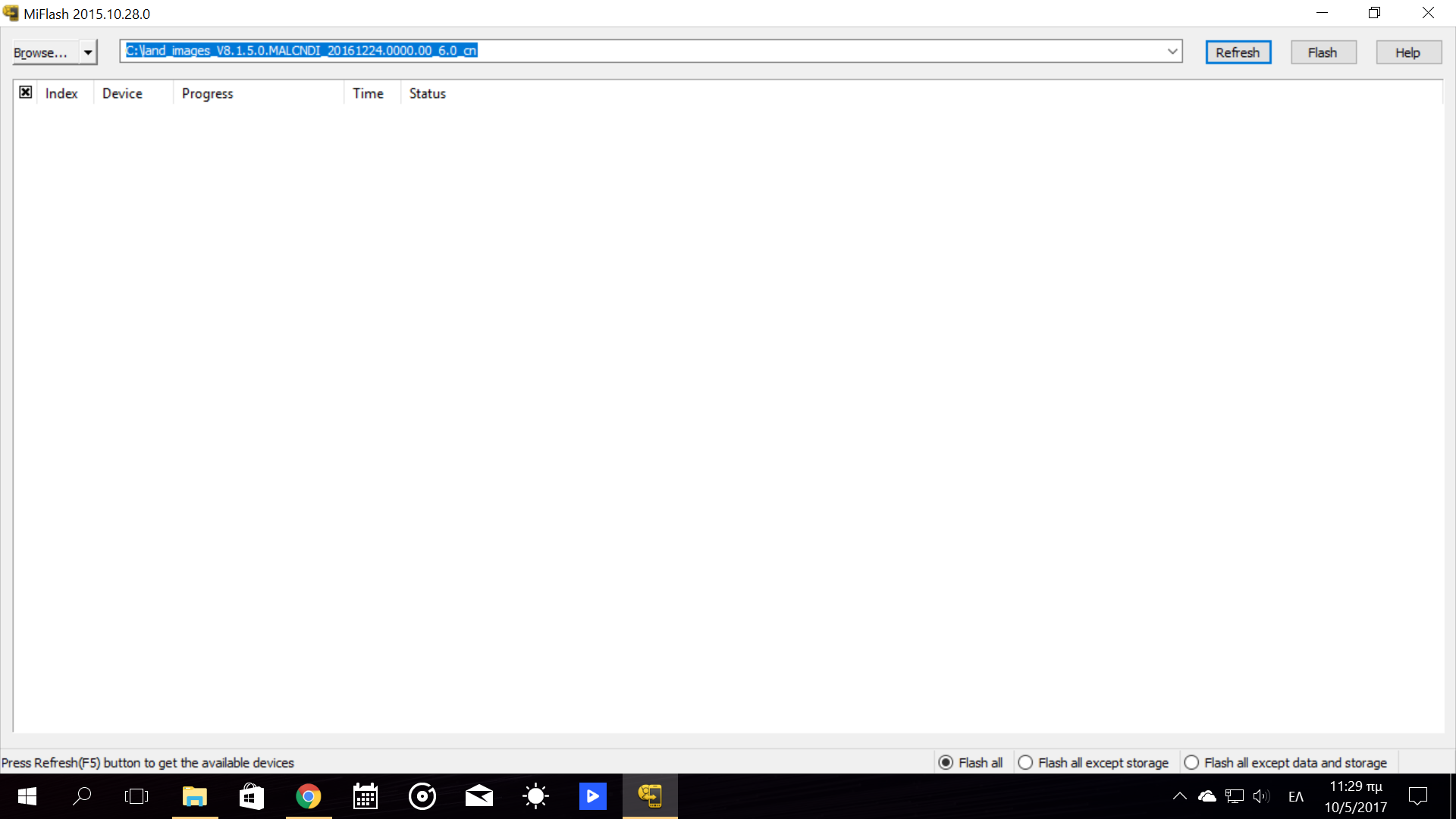Click the Progress column header
Viewport: 1456px width, 819px height.
(208, 93)
